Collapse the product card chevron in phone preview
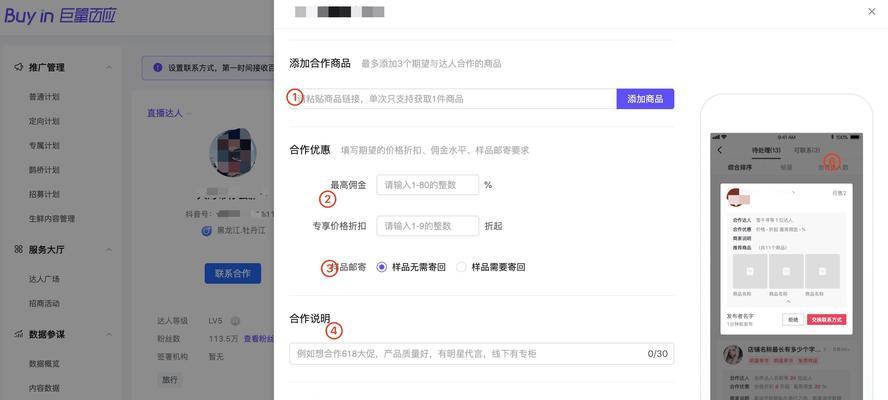The image size is (888, 400). pos(787,302)
